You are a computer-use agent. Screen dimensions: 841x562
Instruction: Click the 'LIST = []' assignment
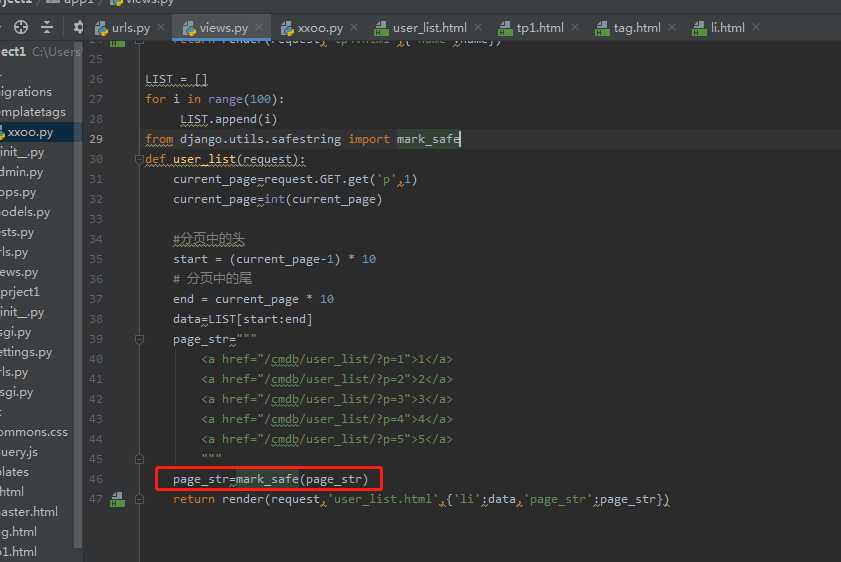click(x=176, y=79)
